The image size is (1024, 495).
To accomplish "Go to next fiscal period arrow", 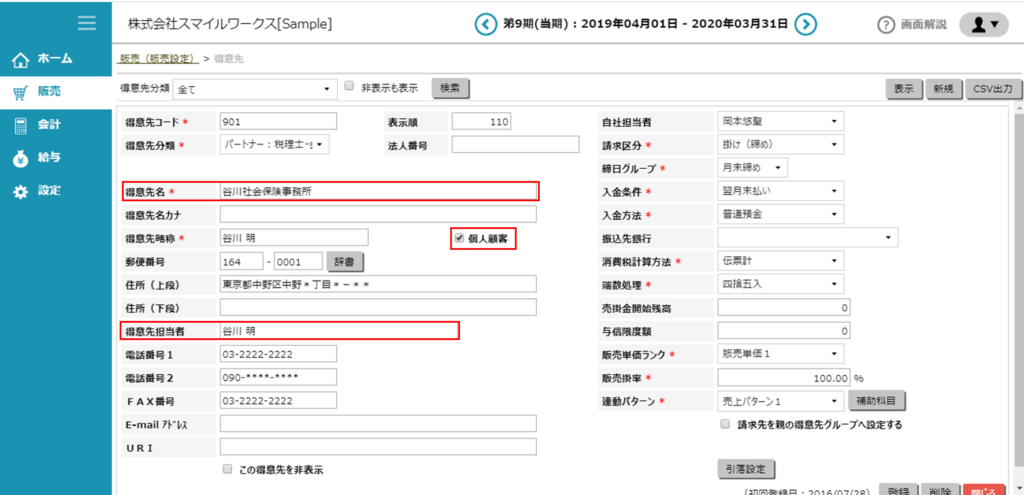I will (x=807, y=24).
